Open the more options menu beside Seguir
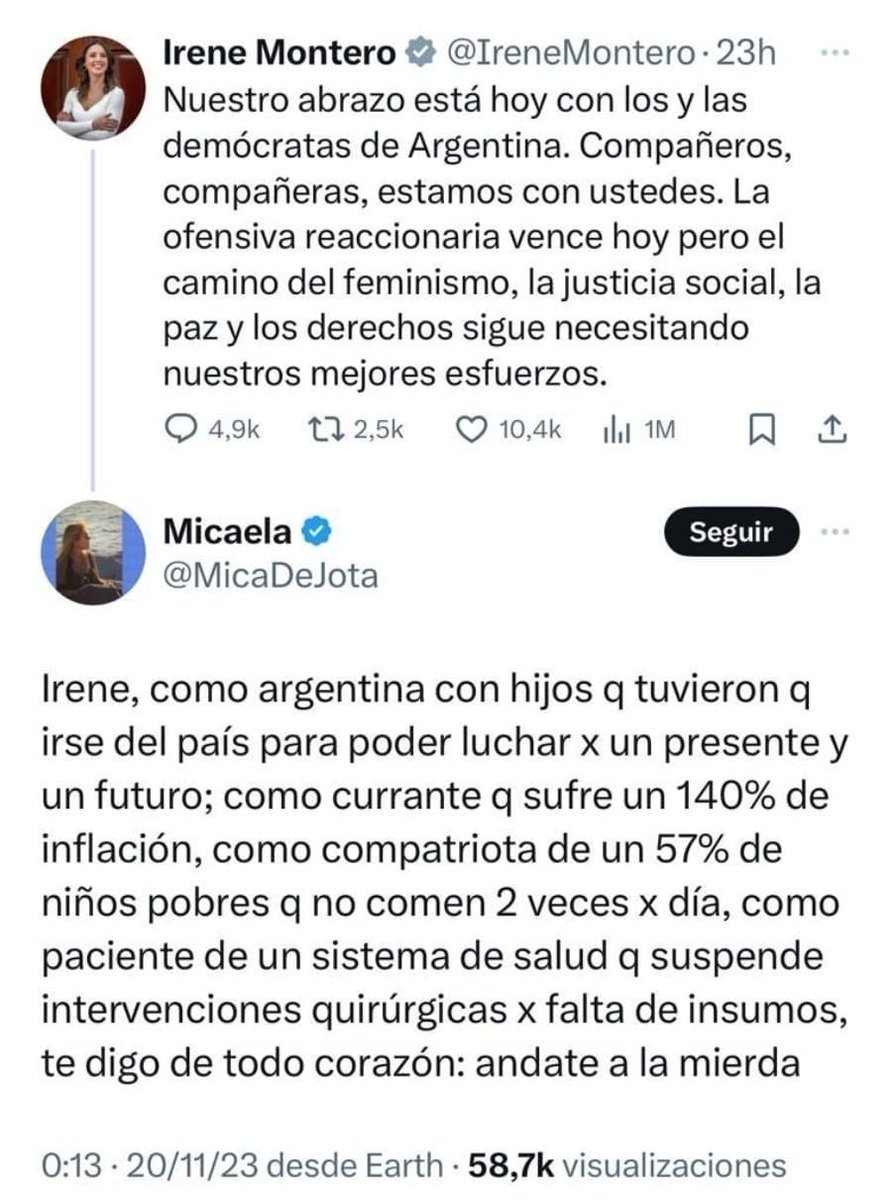 833,532
